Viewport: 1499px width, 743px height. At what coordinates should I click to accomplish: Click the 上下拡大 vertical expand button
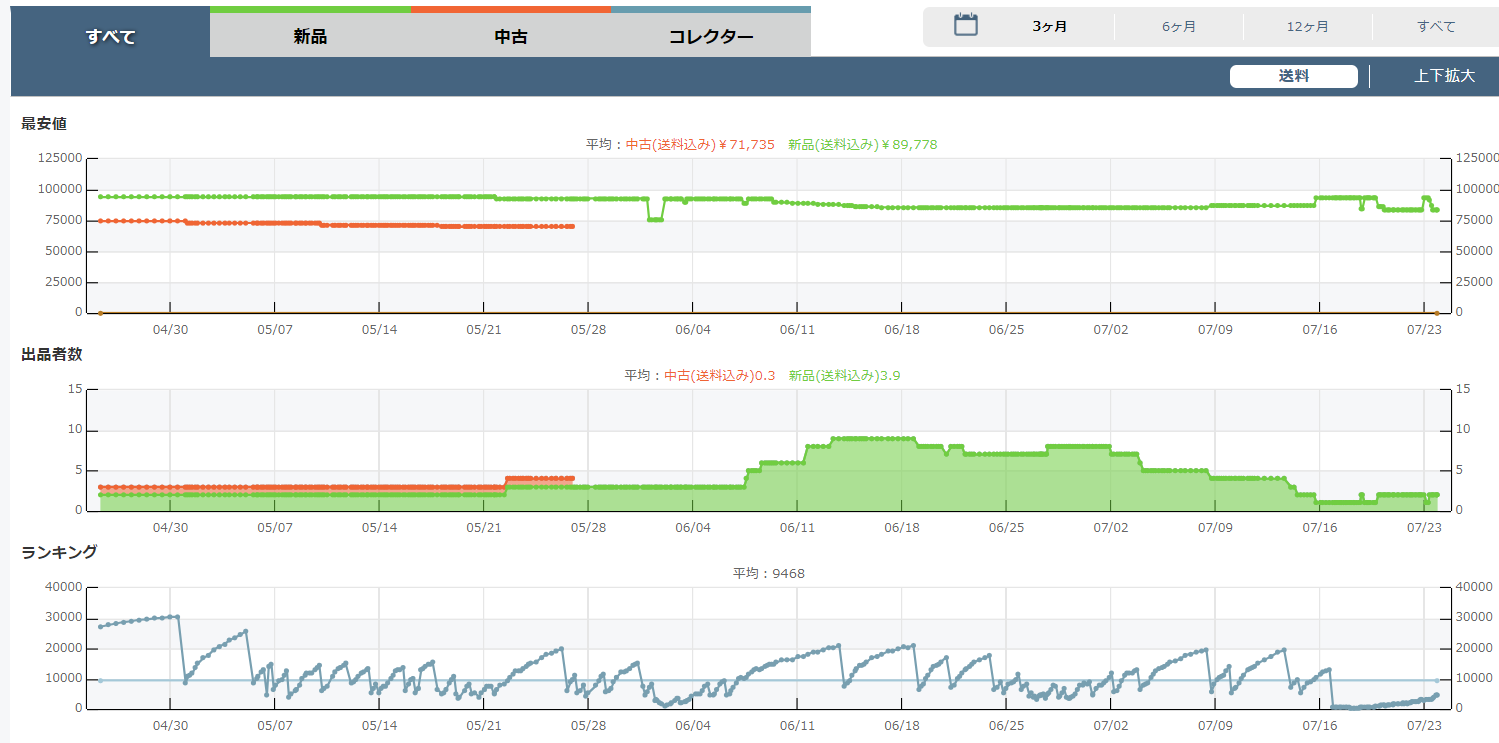point(1444,76)
